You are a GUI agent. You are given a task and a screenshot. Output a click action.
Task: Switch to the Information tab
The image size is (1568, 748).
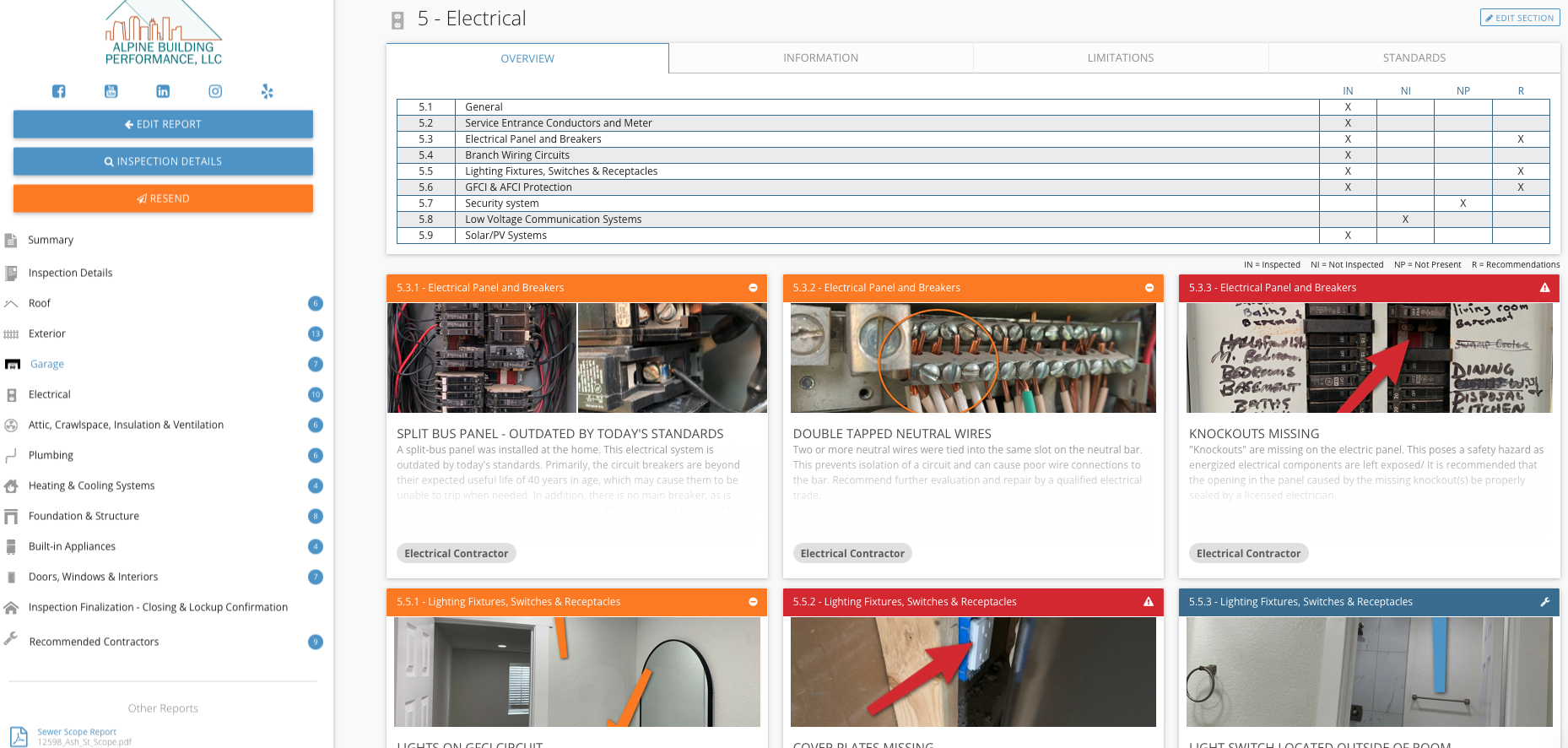coord(820,58)
